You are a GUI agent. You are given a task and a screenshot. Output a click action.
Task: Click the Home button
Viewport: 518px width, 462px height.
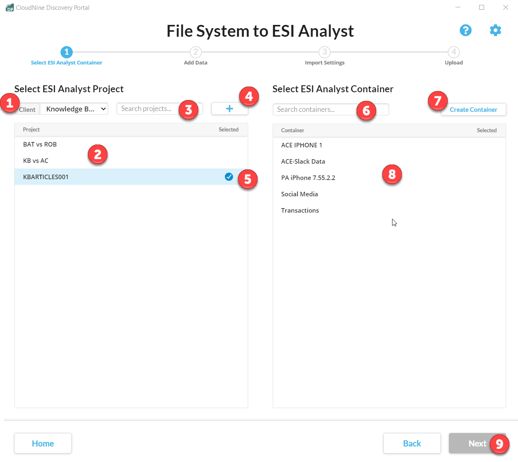click(43, 443)
